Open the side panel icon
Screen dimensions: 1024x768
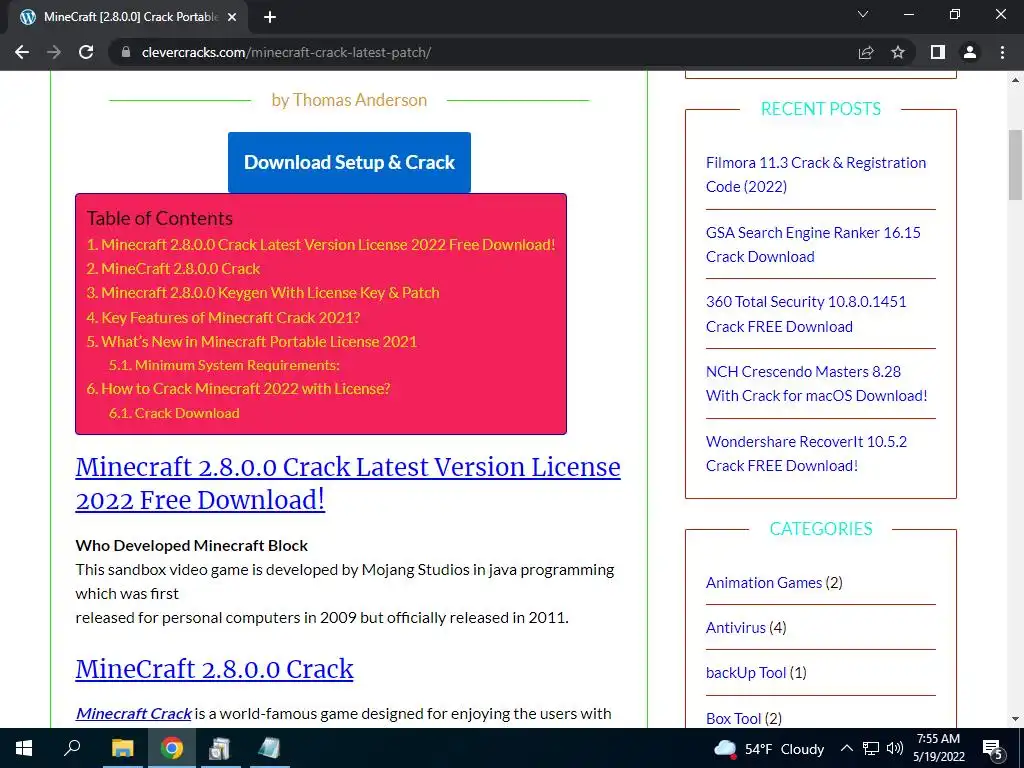pos(938,52)
